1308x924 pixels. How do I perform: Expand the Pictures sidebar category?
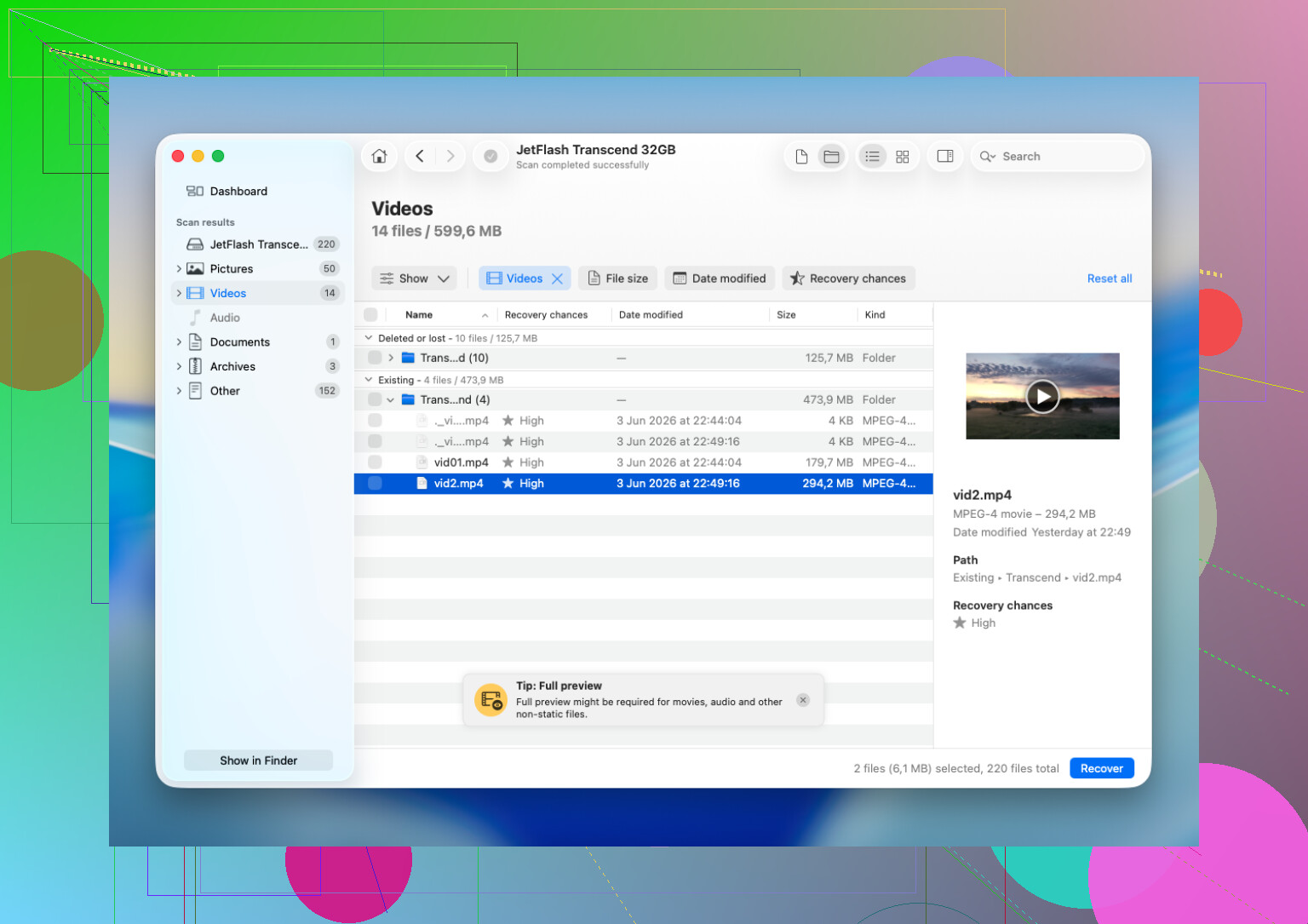(179, 268)
